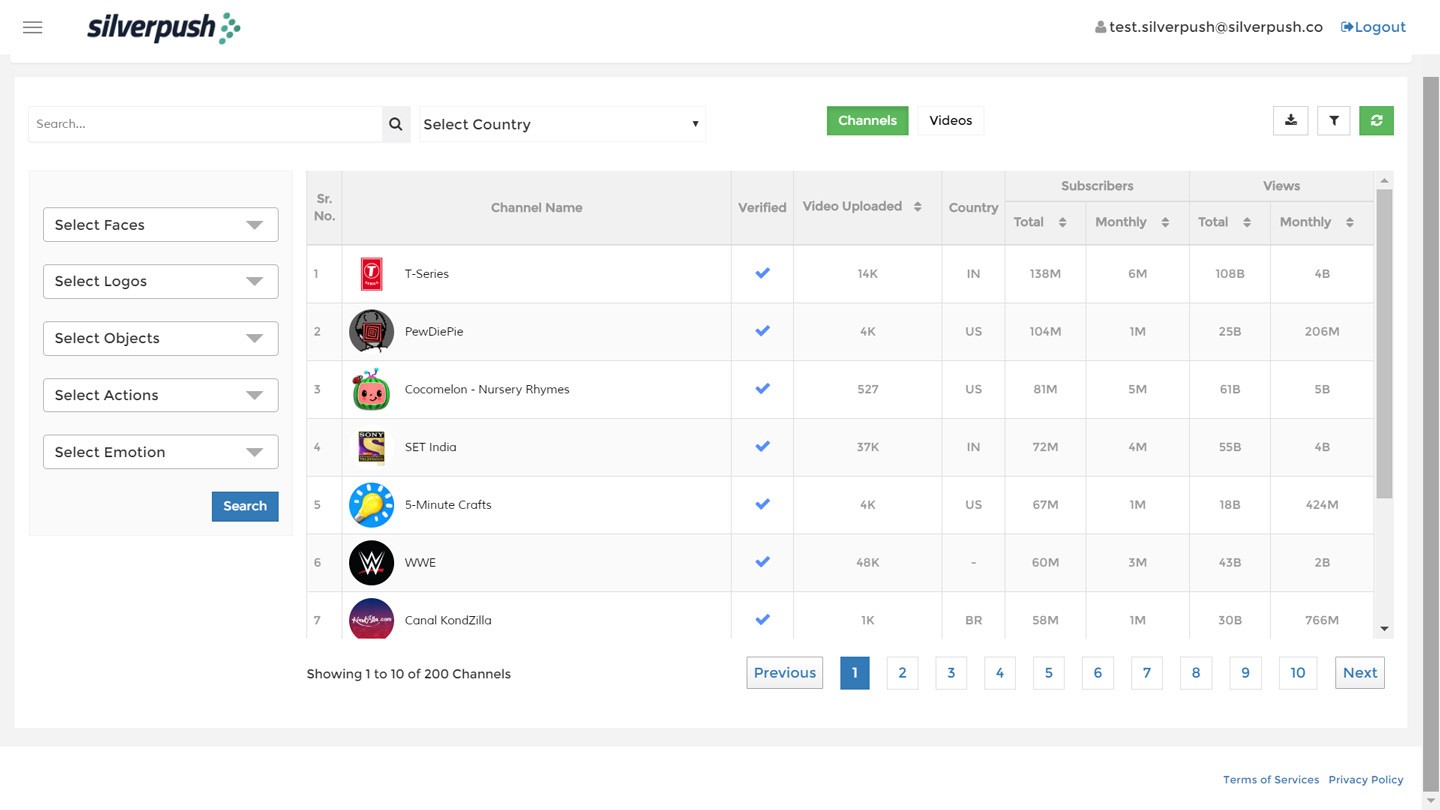Click the WWE channel logo
1440x810 pixels.
[371, 563]
